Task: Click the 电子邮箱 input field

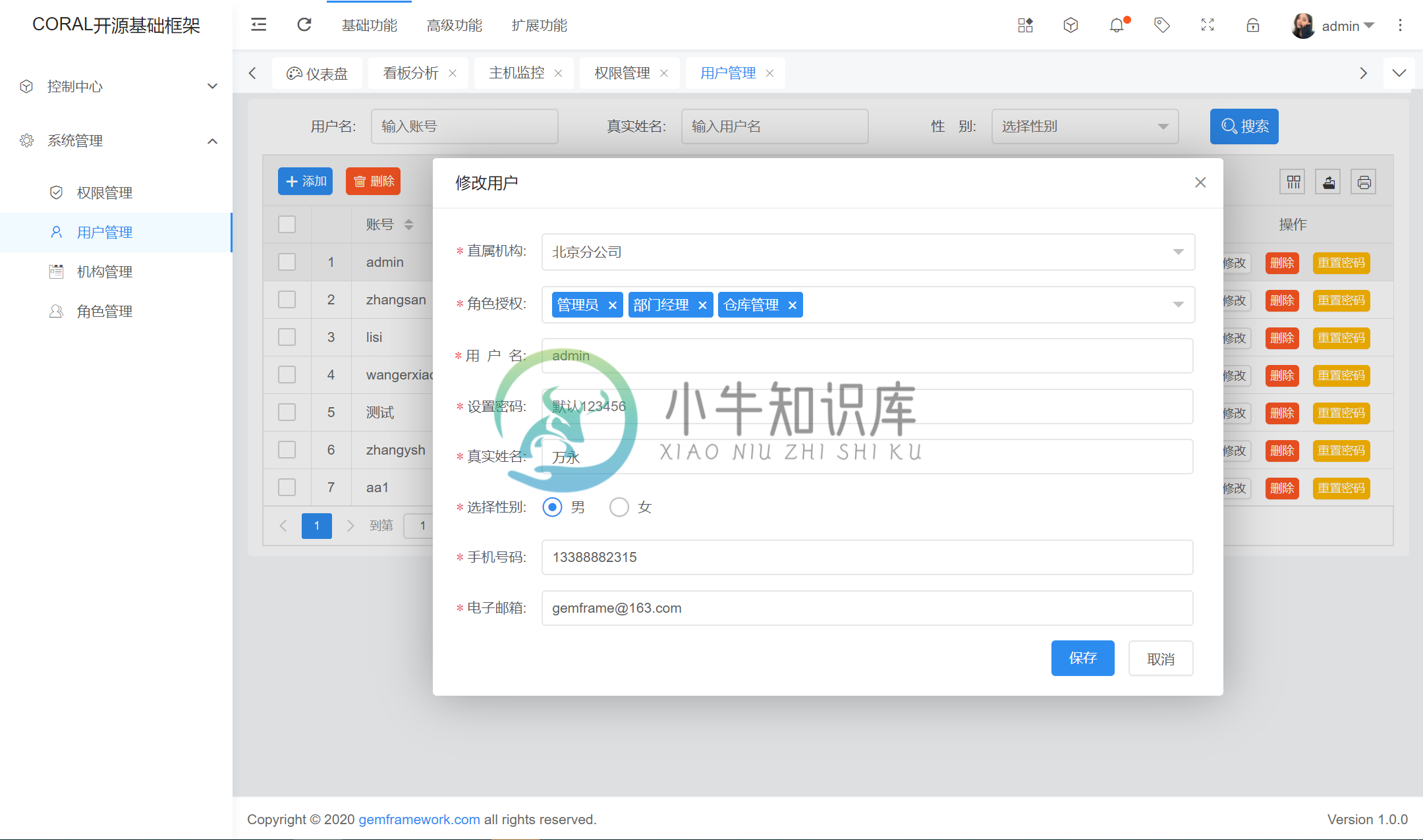Action: click(x=867, y=608)
